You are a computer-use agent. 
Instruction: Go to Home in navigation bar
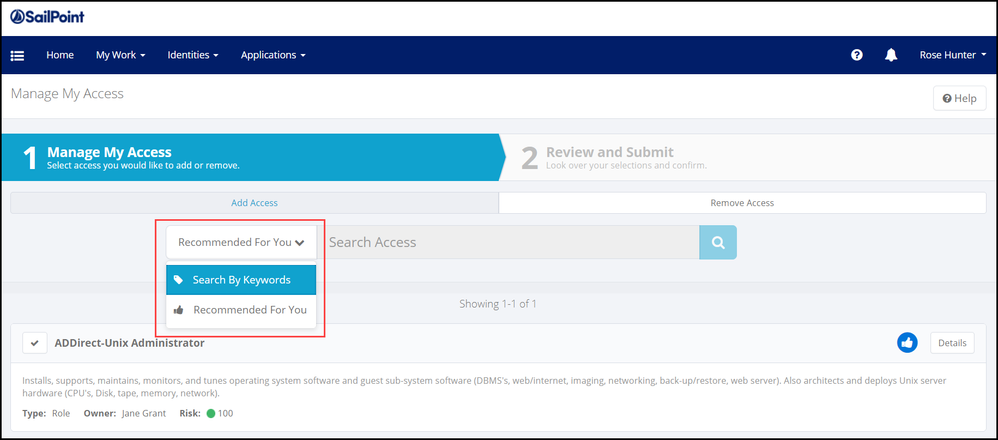tap(60, 55)
